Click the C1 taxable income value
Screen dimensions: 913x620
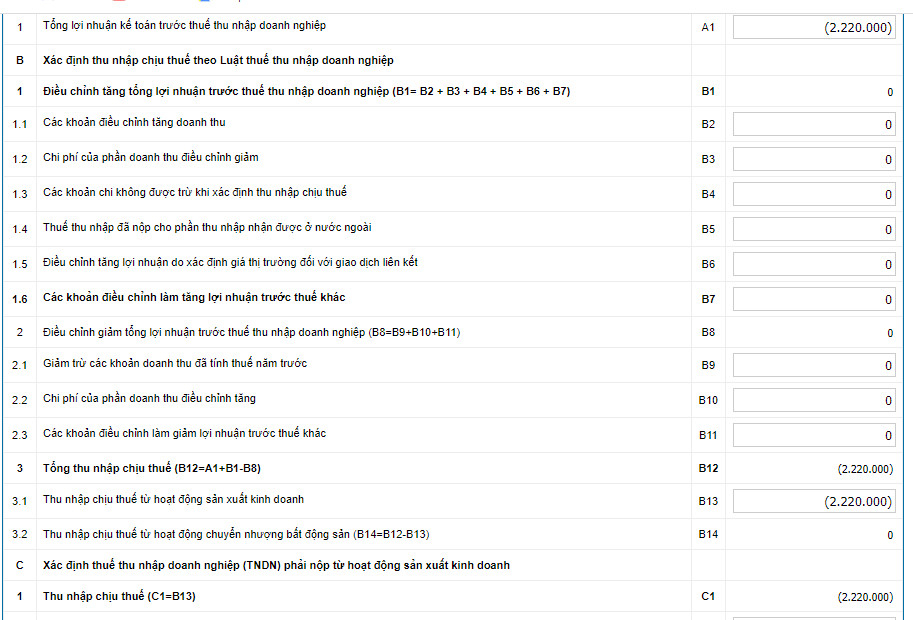(x=865, y=597)
